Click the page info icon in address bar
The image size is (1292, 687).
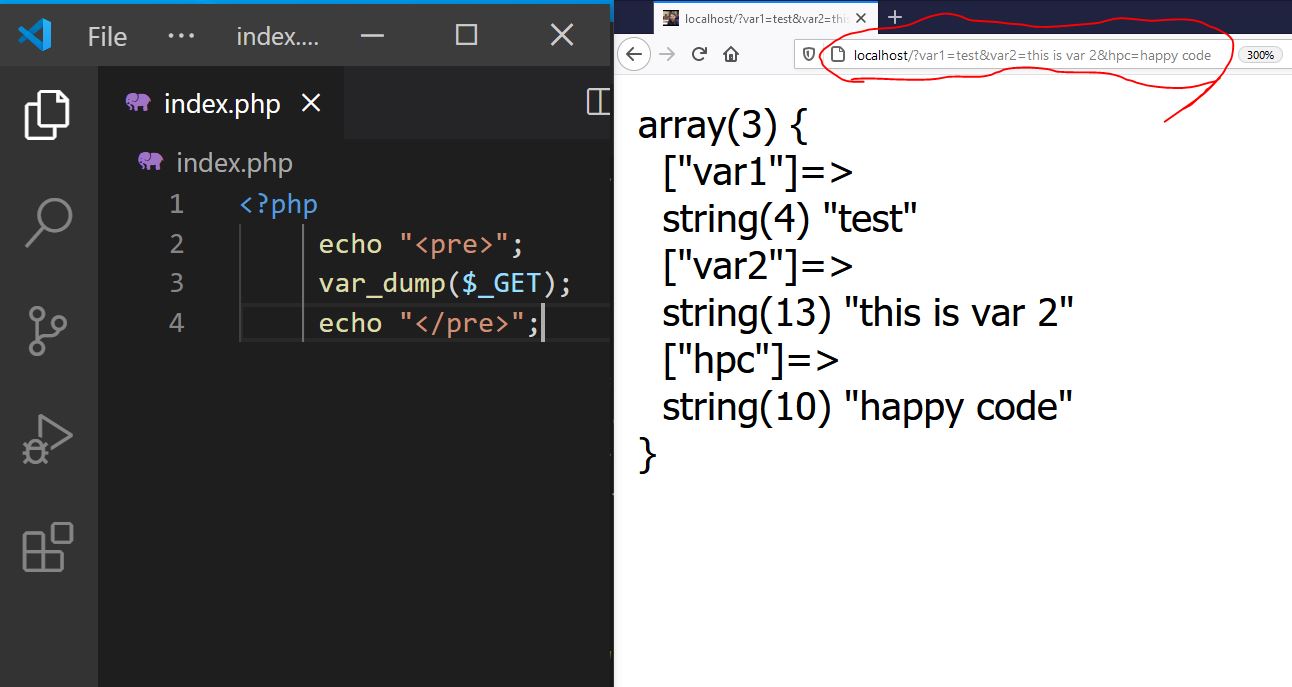(837, 55)
